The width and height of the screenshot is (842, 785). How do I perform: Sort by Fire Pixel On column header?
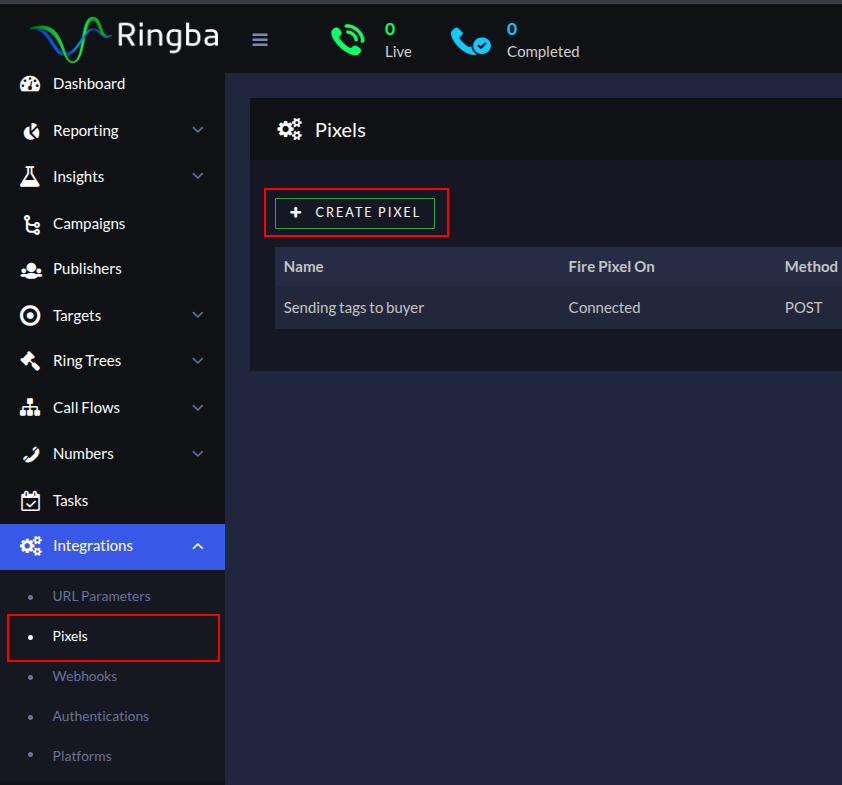click(x=611, y=267)
